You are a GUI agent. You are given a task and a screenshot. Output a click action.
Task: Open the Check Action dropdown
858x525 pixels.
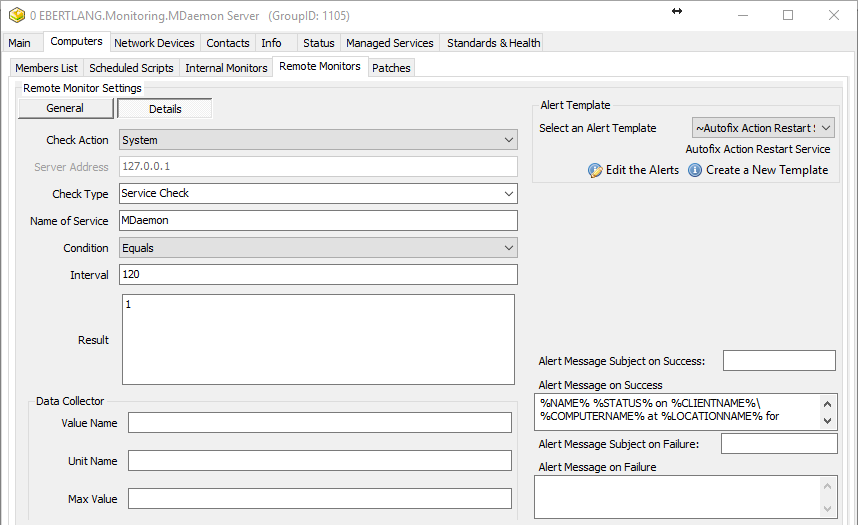pyautogui.click(x=318, y=140)
